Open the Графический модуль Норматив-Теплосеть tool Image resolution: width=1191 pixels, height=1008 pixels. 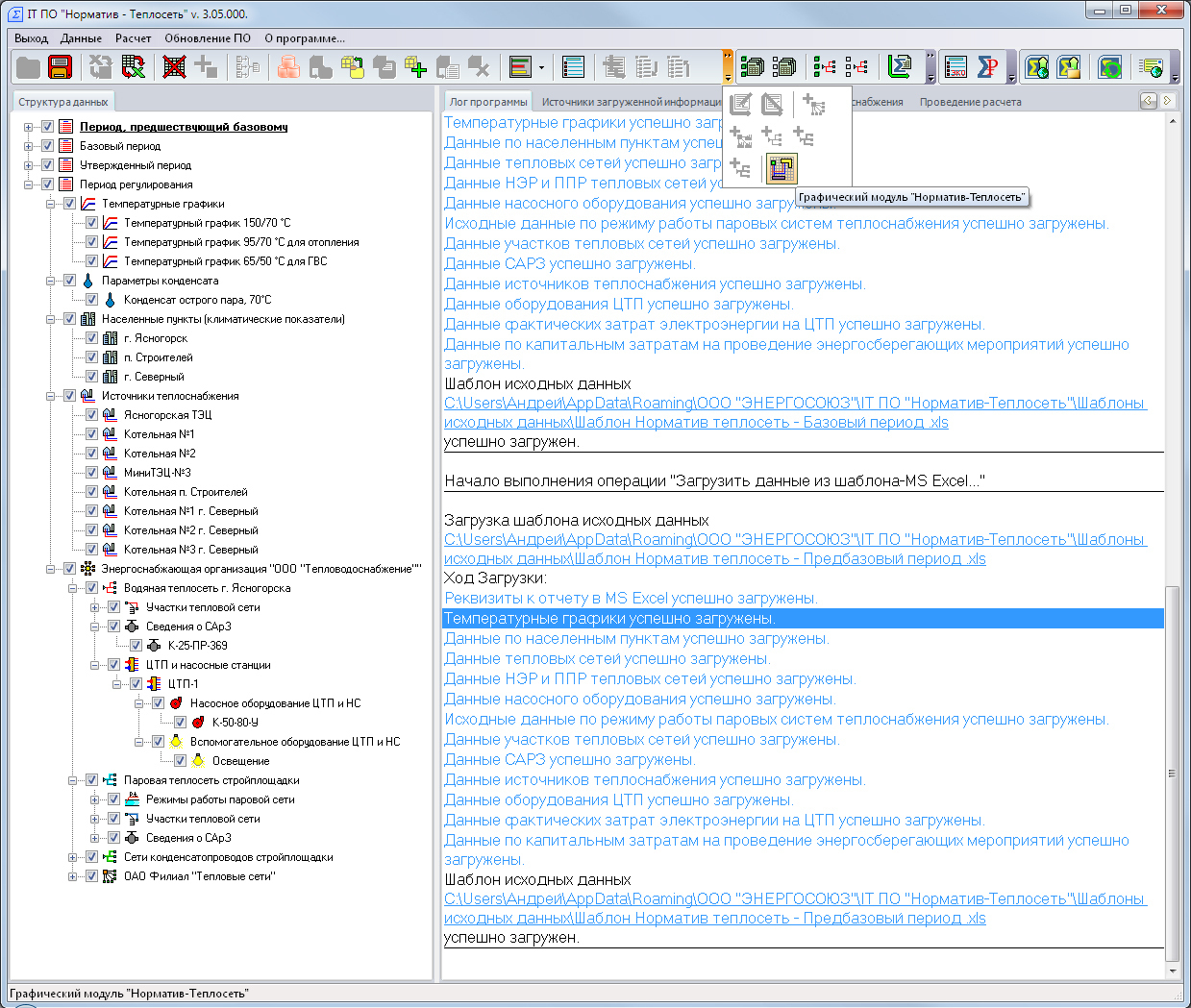[x=782, y=168]
